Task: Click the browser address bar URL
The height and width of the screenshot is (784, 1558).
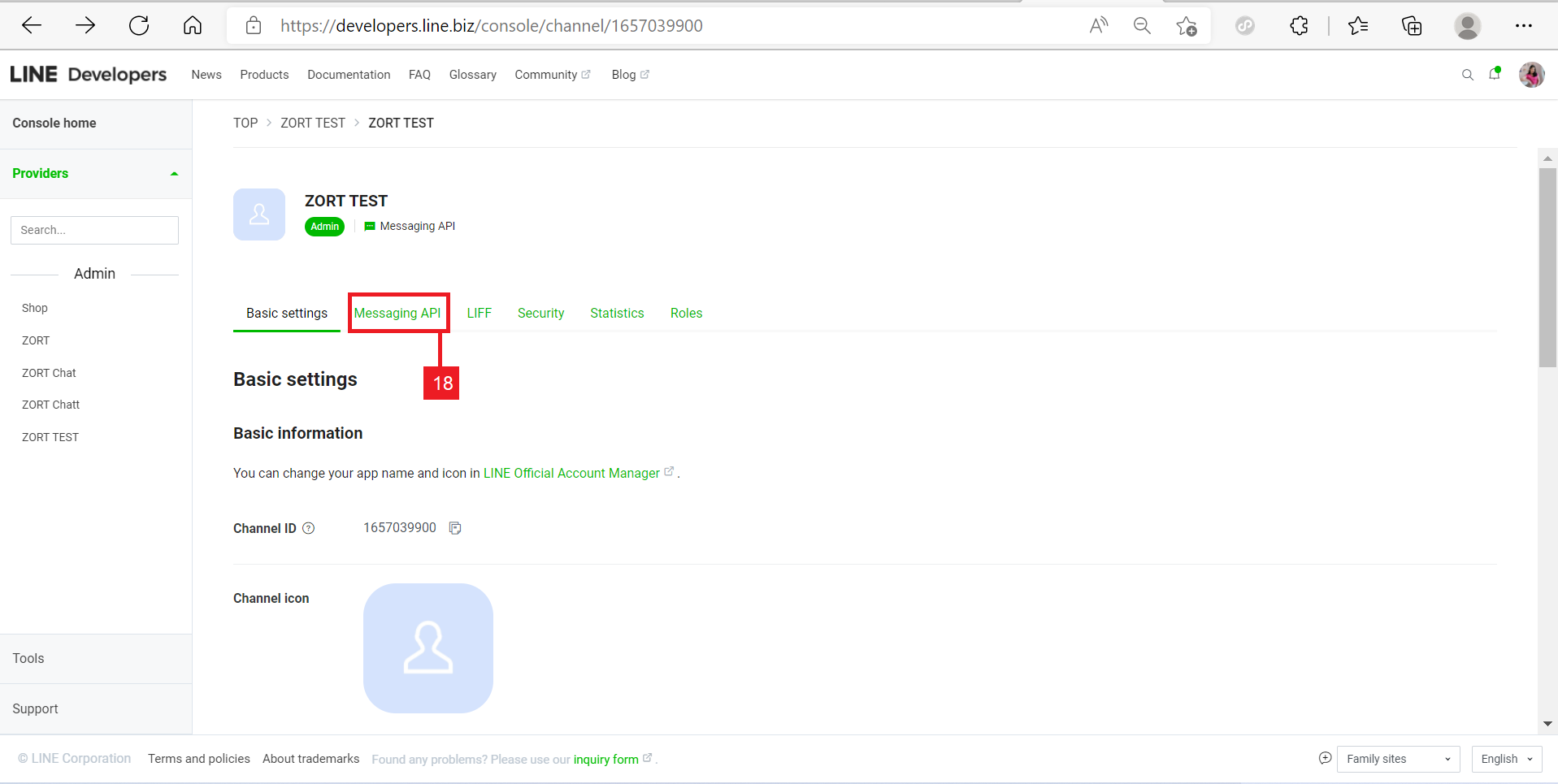Action: [x=492, y=26]
